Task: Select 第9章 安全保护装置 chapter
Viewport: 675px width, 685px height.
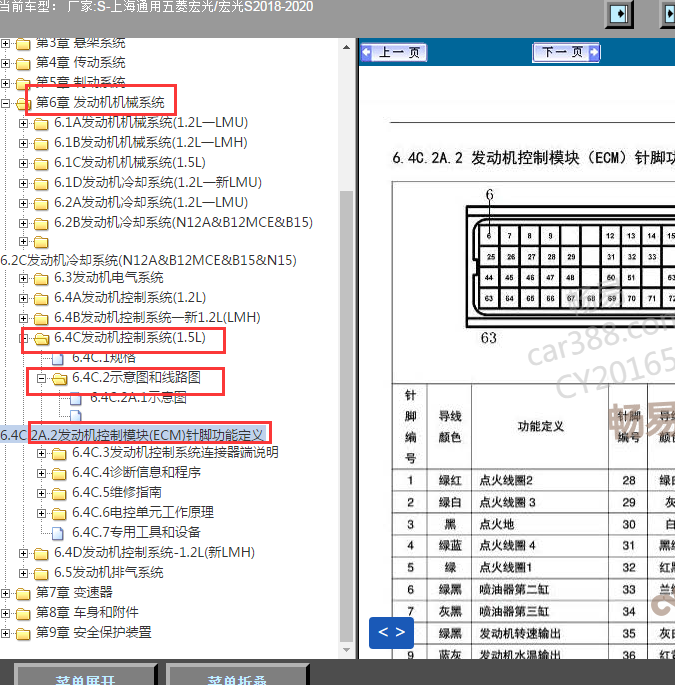Action: [x=94, y=632]
